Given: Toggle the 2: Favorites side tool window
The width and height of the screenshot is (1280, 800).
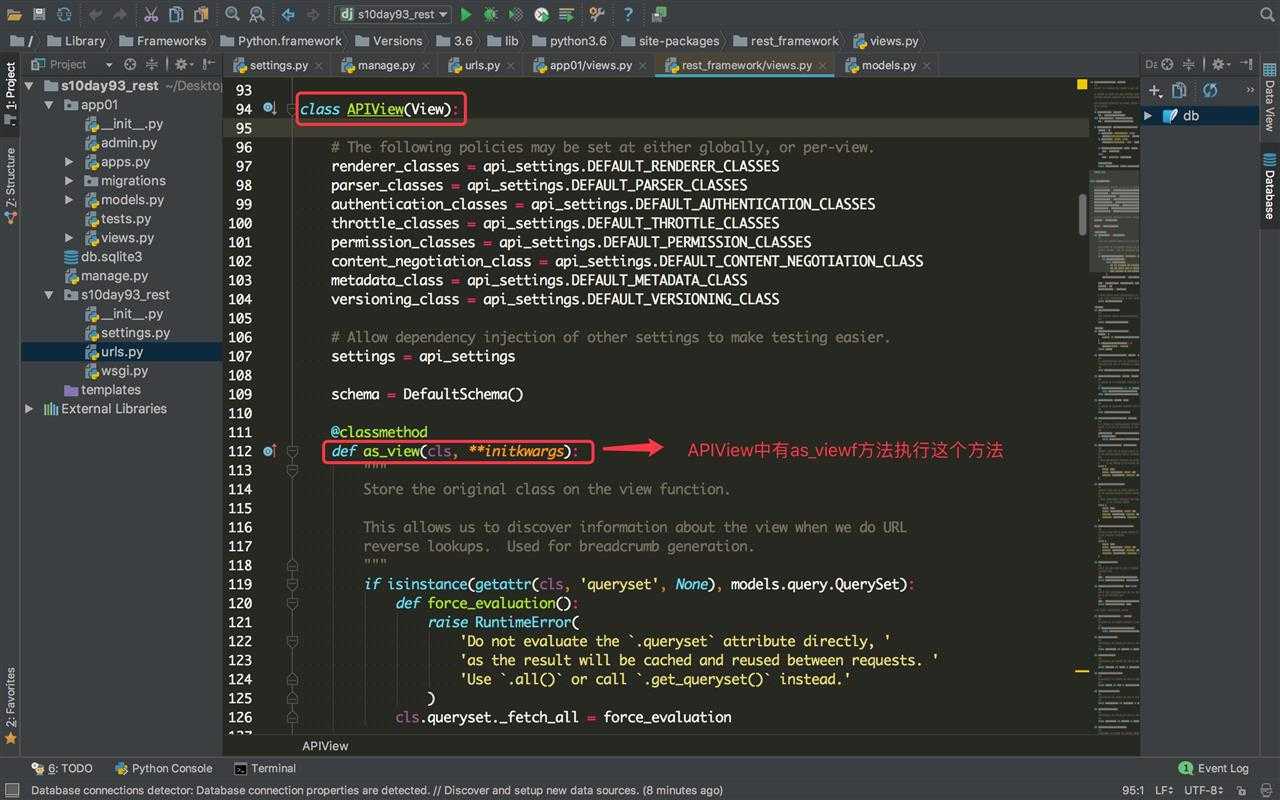Looking at the screenshot, I should pos(10,706).
